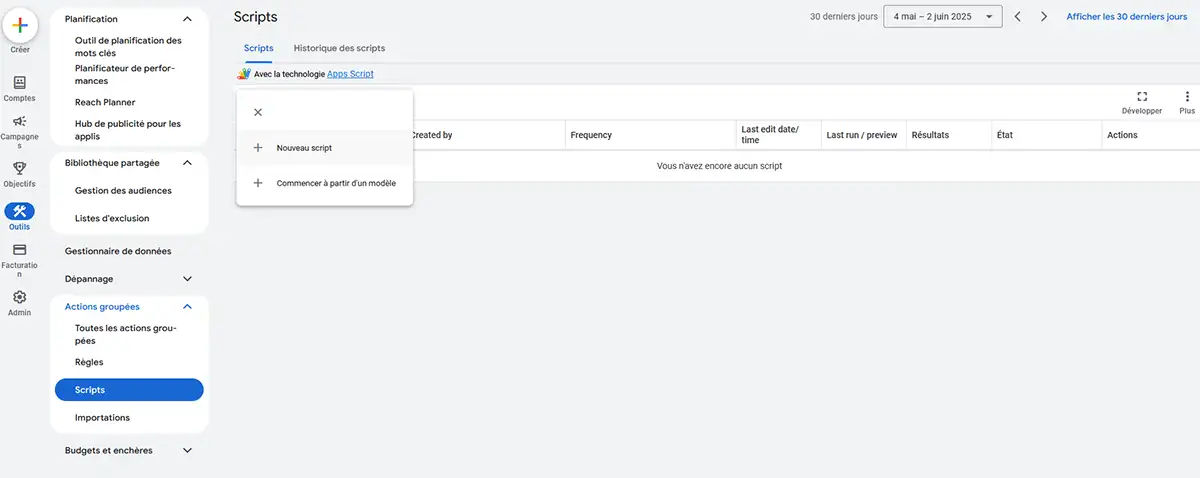
Task: Click the Développer fullscreen icon
Action: pyautogui.click(x=1142, y=97)
